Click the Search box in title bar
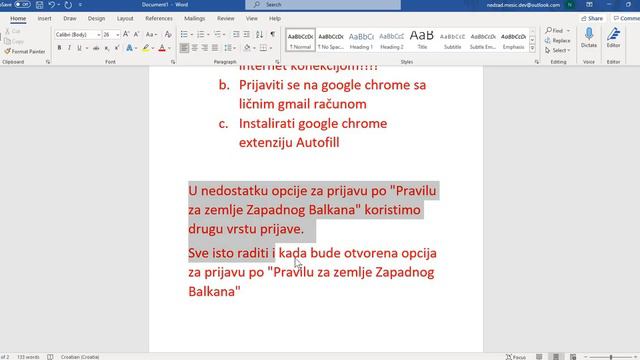640x360 pixels. pos(323,4)
